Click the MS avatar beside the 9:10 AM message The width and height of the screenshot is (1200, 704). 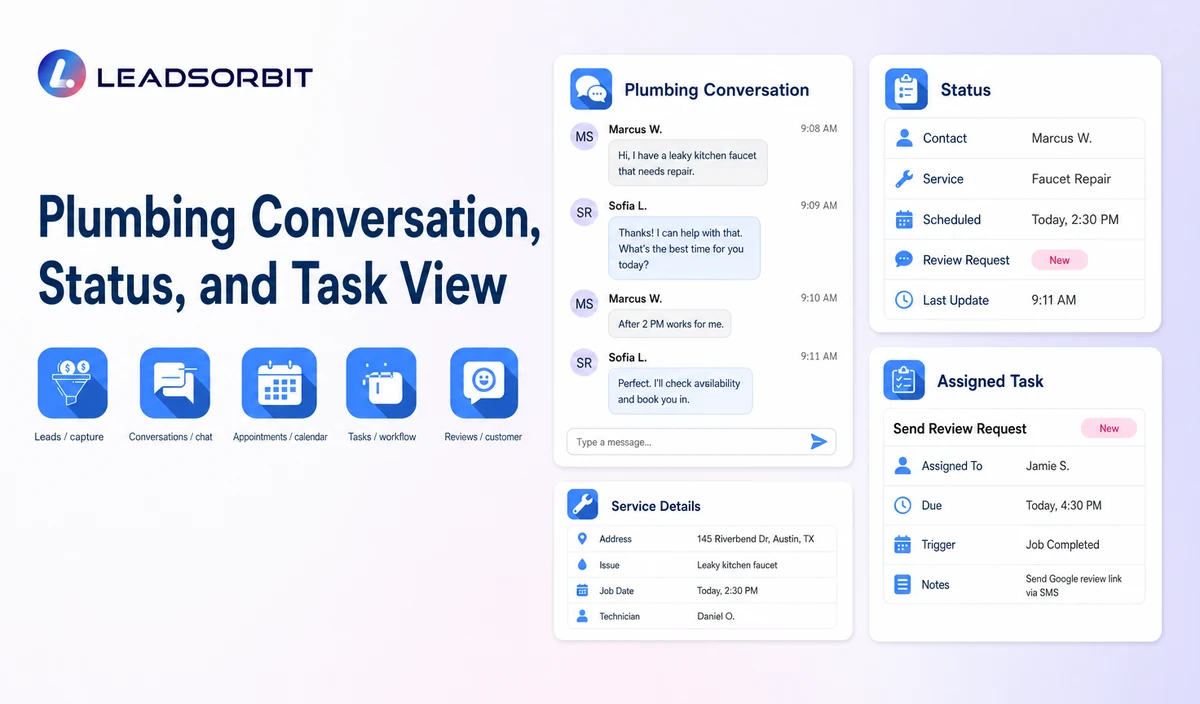tap(584, 303)
